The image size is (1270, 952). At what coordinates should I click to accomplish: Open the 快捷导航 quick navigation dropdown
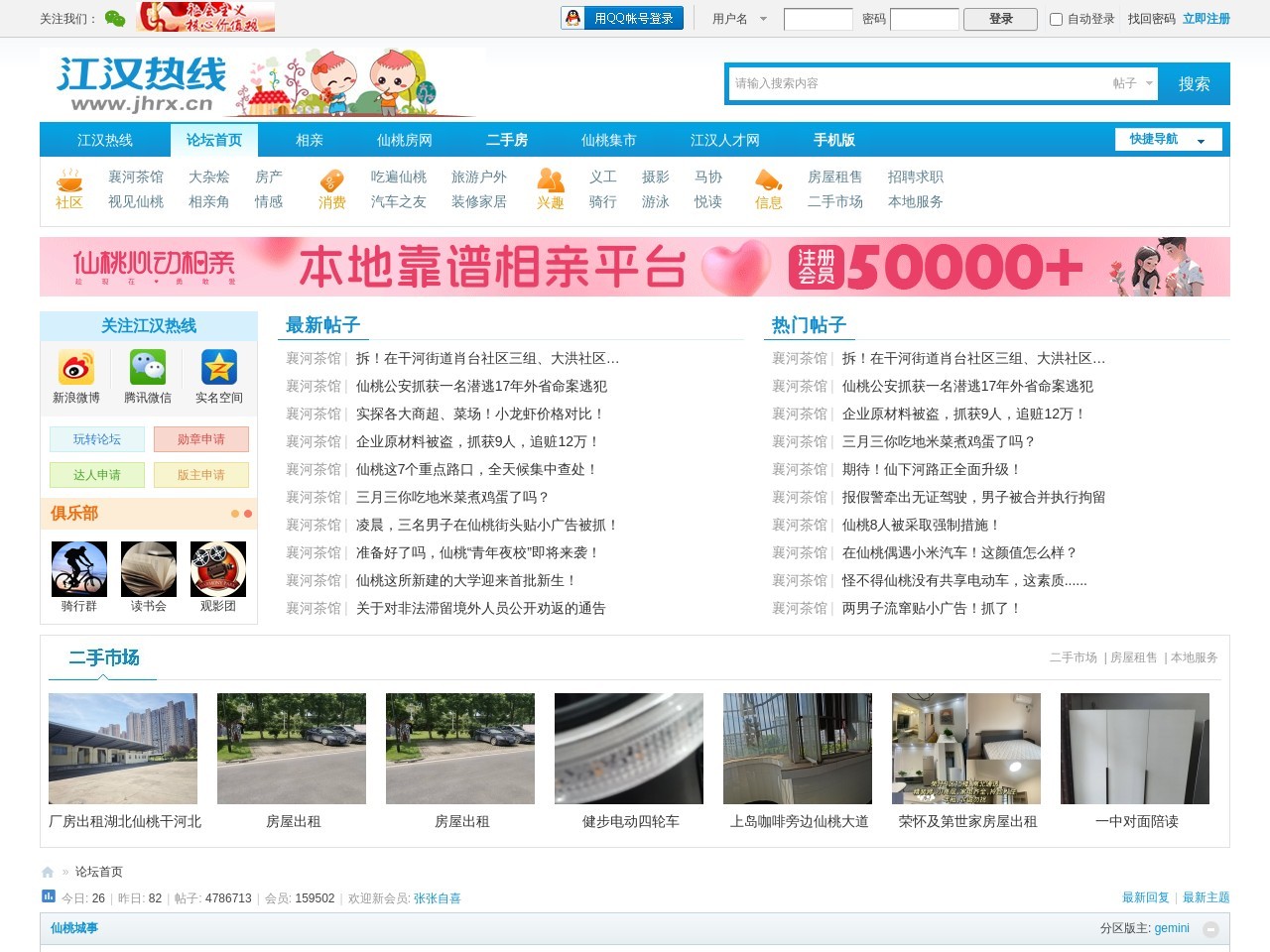point(1168,140)
